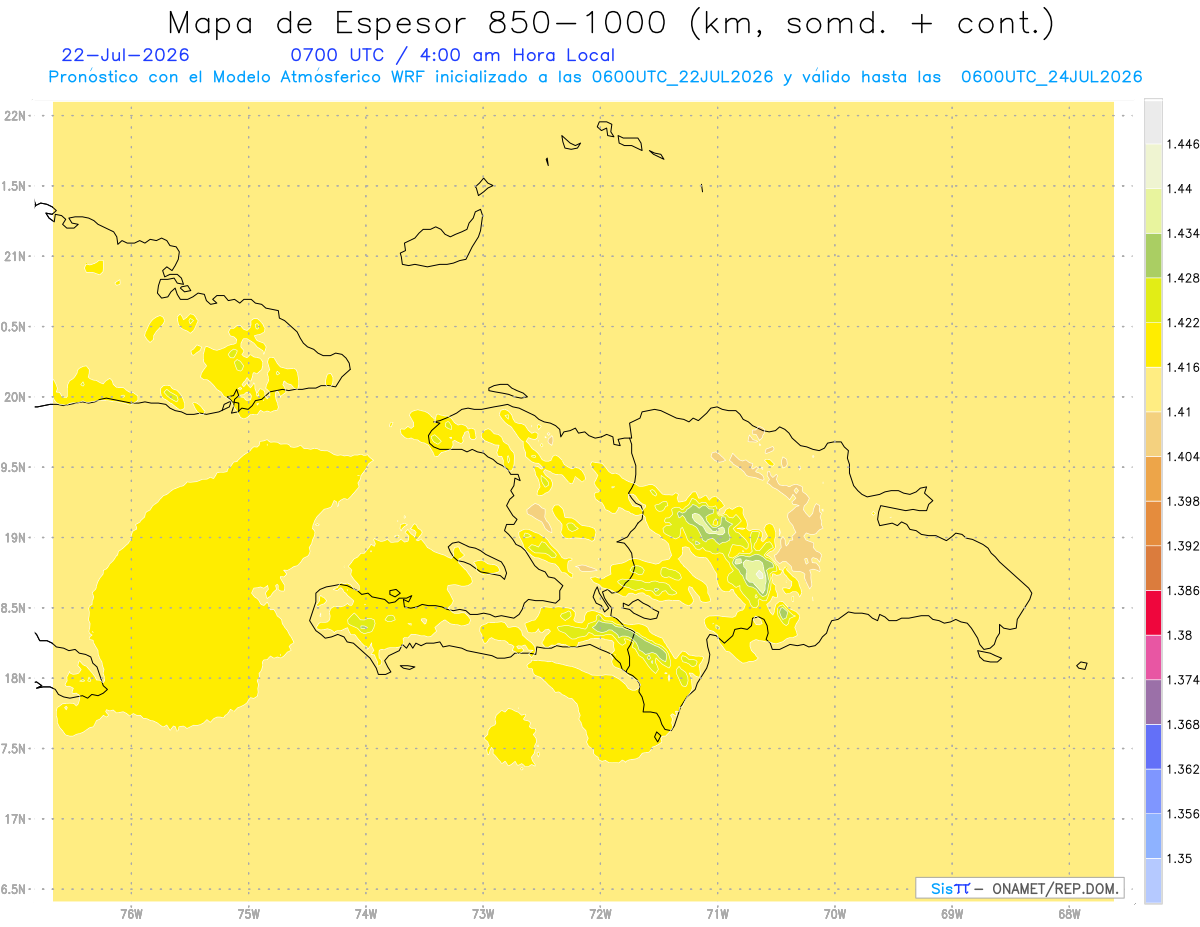This screenshot has width=1200, height=927.
Task: Click the tan legend swatch between 1.404 and 1.41
Action: click(x=1153, y=434)
